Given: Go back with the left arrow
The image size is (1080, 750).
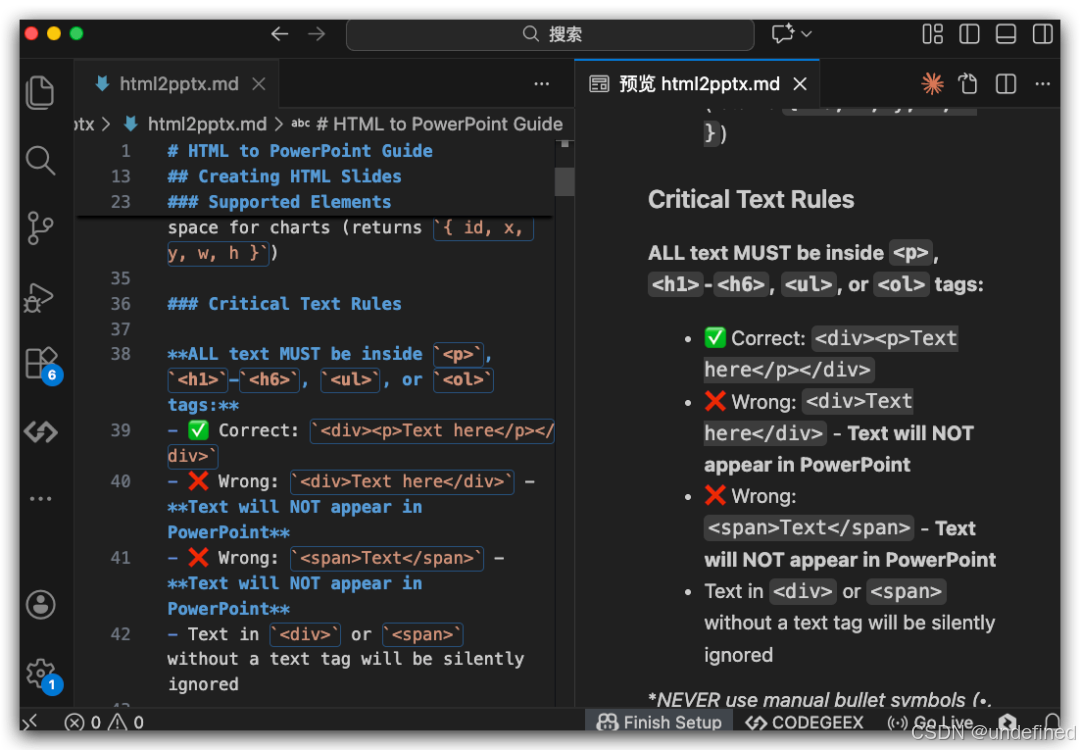Looking at the screenshot, I should coord(279,34).
